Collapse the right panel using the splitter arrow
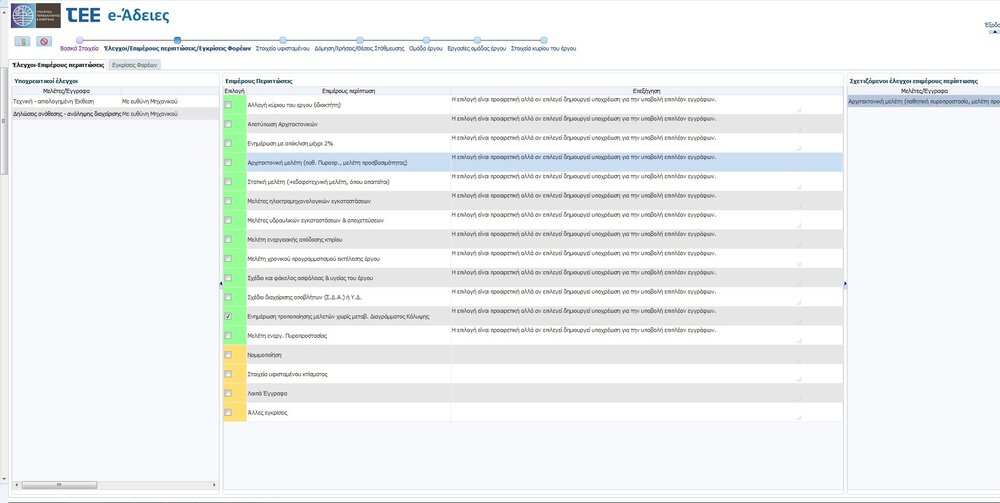 pos(844,284)
